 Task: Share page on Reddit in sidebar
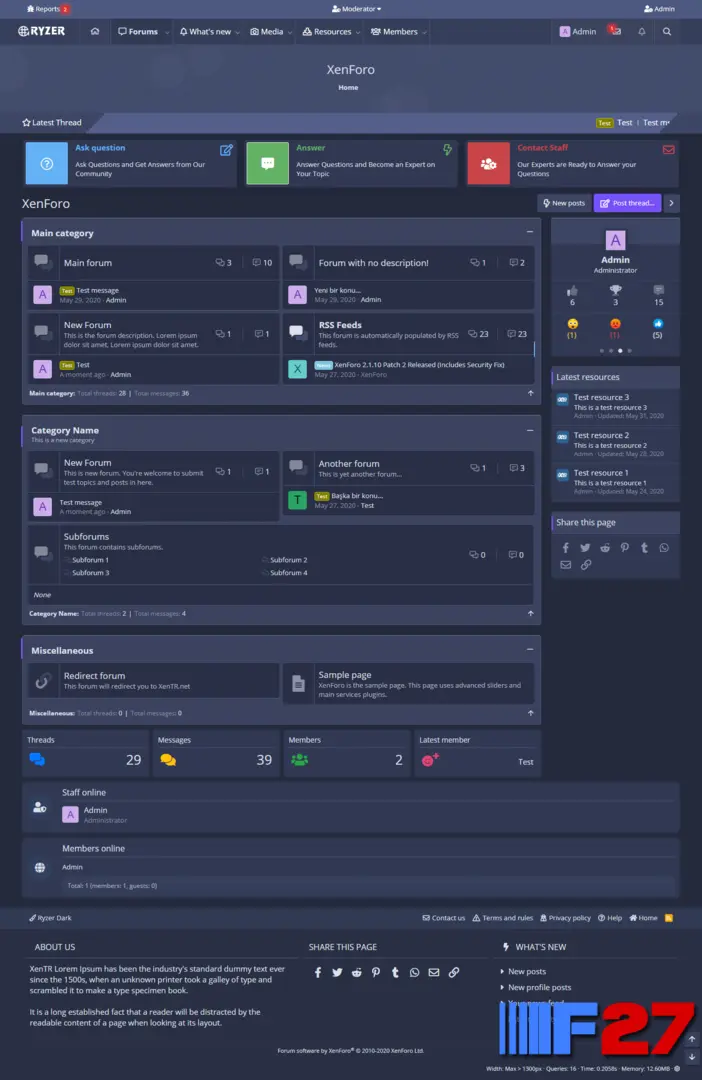pyautogui.click(x=605, y=548)
